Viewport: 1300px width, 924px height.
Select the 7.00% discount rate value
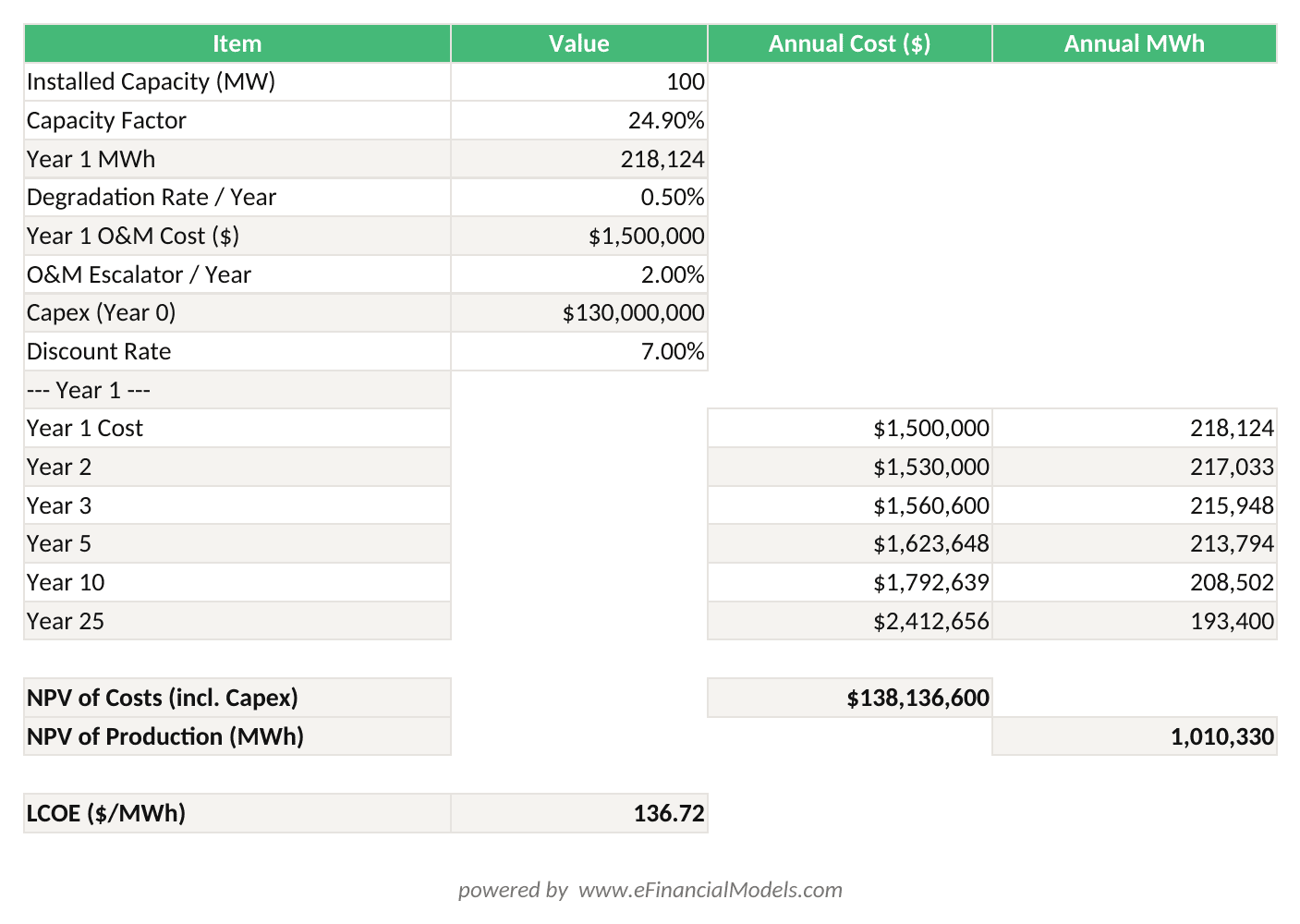point(579,352)
